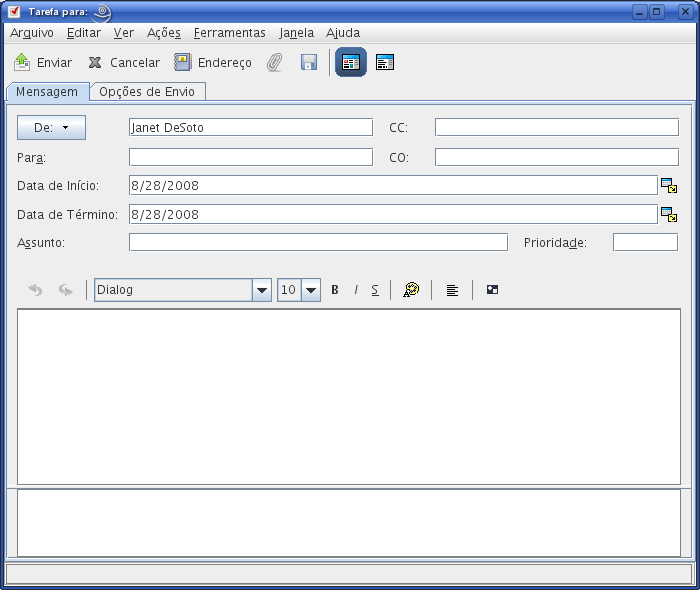Open the Editar menu

click(x=84, y=33)
